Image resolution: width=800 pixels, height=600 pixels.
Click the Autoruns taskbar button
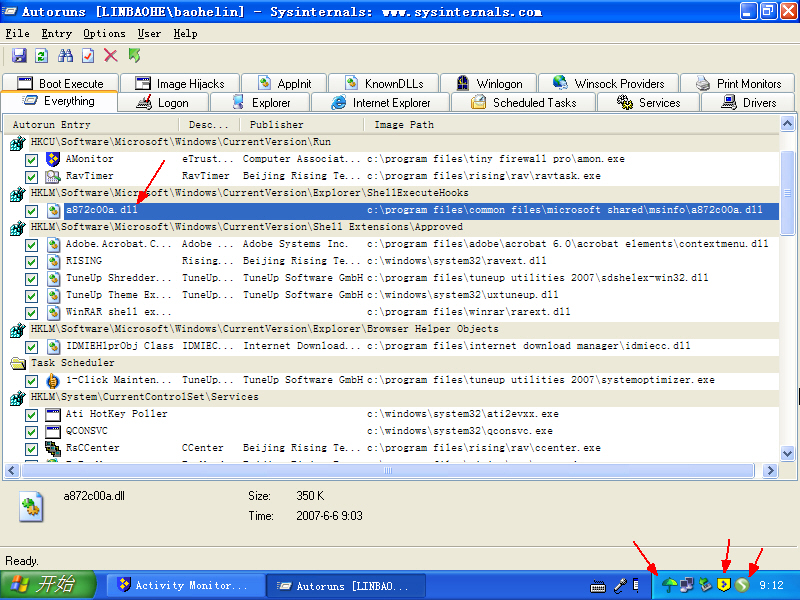(x=347, y=585)
